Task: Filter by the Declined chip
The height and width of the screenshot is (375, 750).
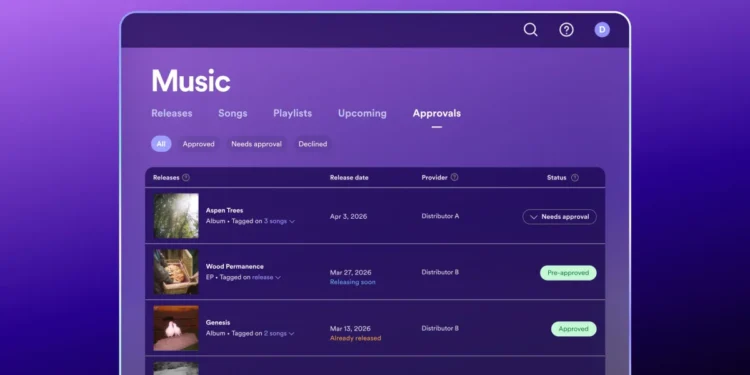Action: [x=313, y=144]
